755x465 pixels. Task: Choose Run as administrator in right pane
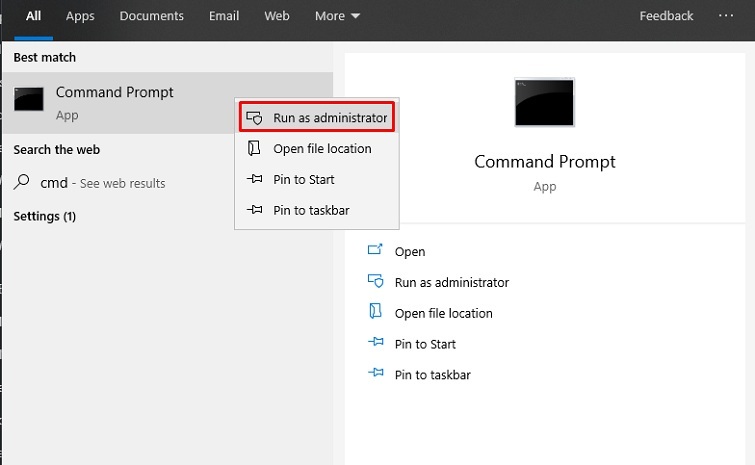click(x=451, y=283)
